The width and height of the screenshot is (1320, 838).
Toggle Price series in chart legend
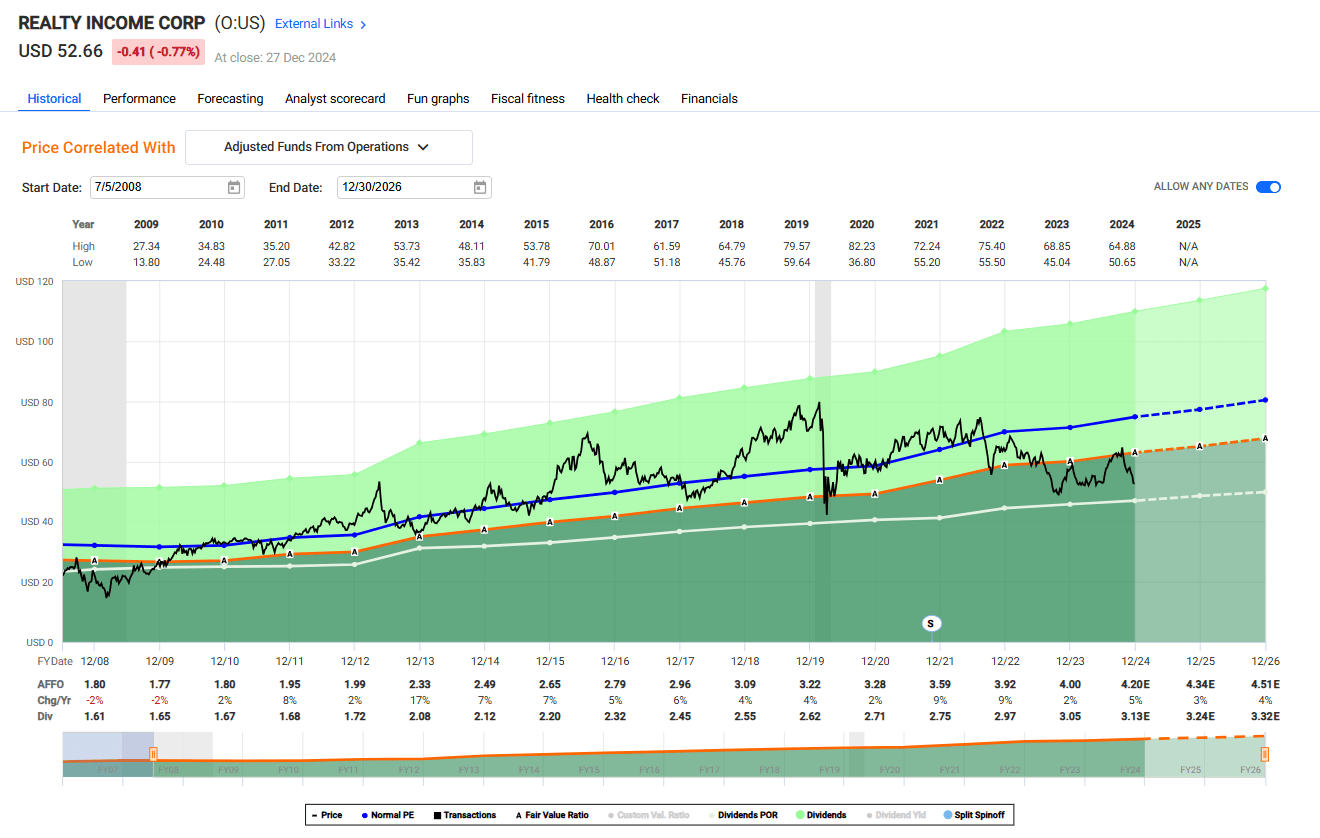click(326, 815)
